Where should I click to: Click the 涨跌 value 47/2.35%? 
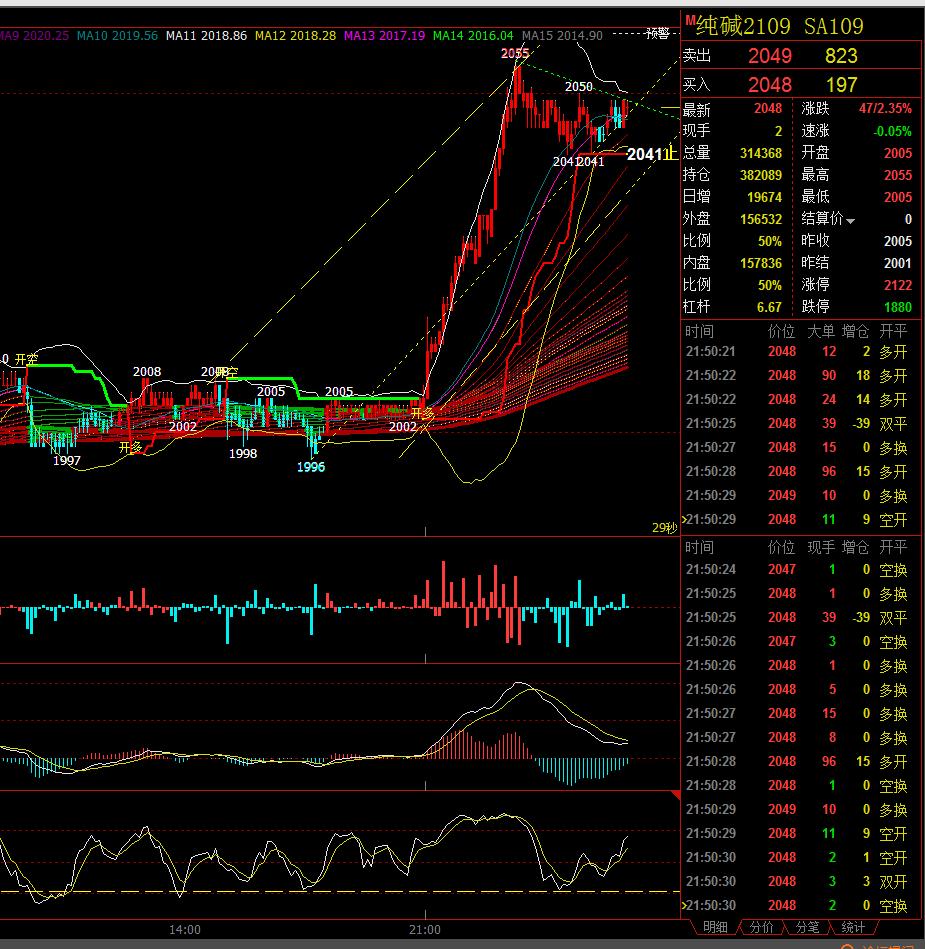click(885, 108)
